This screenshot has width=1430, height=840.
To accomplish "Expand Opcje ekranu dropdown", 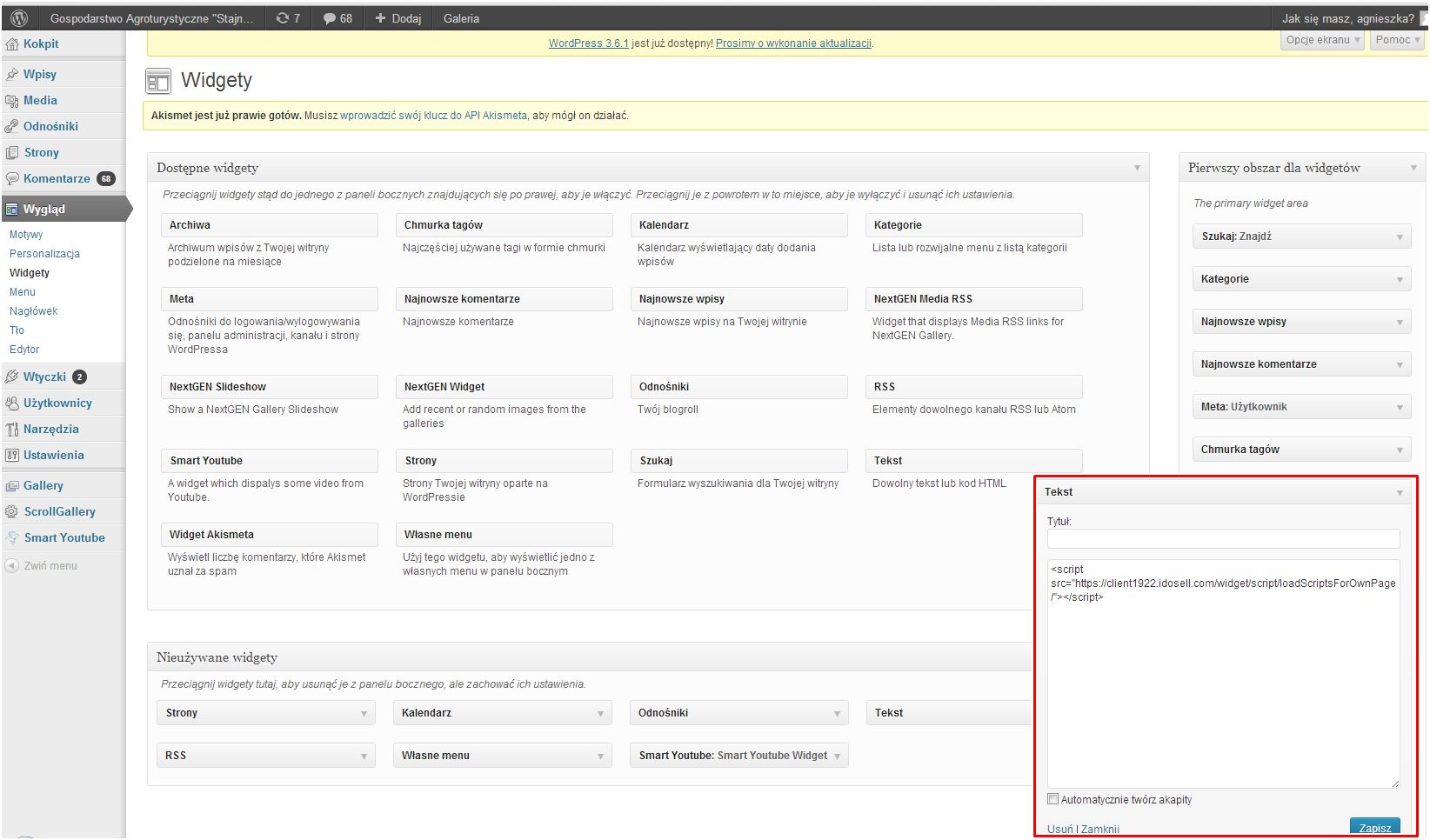I will (1323, 40).
